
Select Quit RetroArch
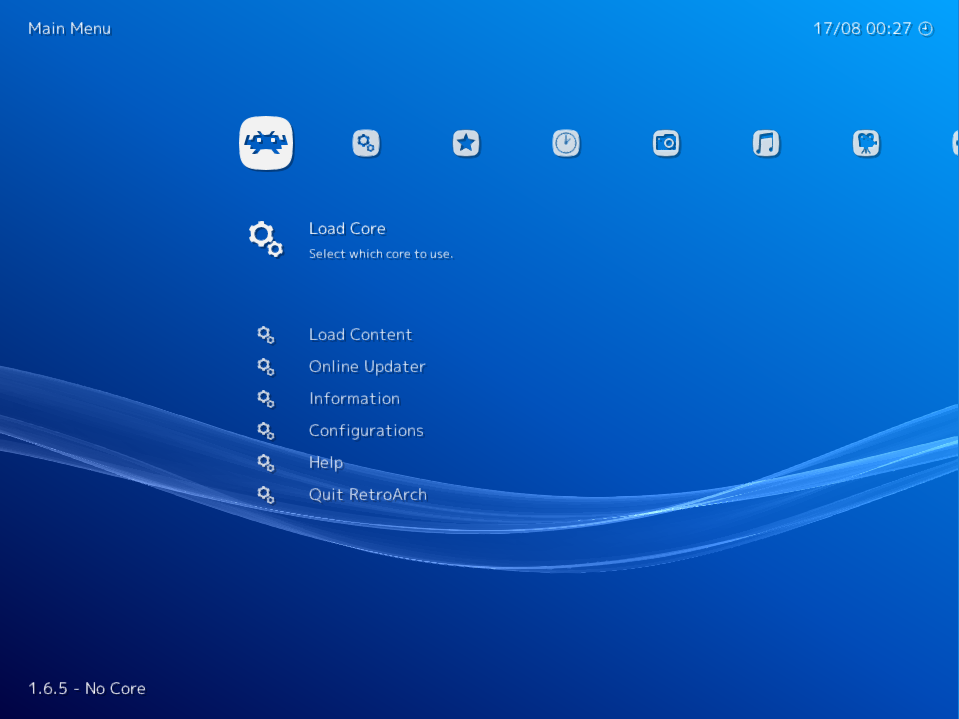[x=367, y=494]
